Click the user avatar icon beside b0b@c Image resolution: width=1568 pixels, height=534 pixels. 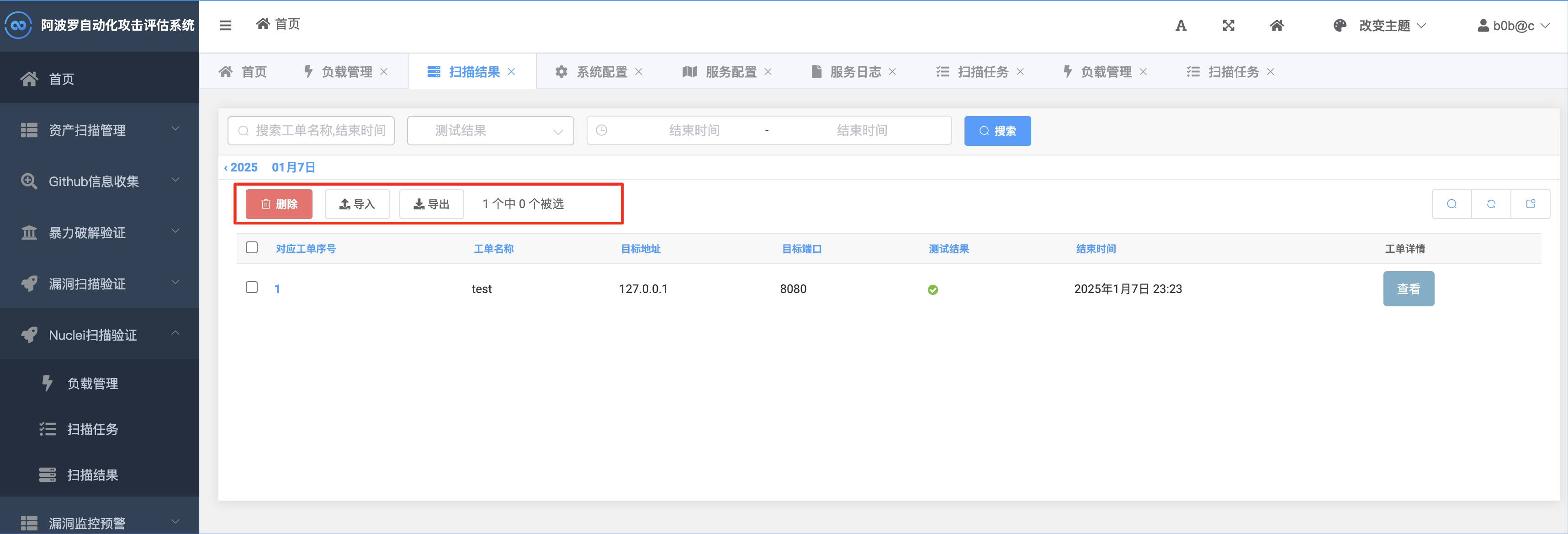(1483, 26)
